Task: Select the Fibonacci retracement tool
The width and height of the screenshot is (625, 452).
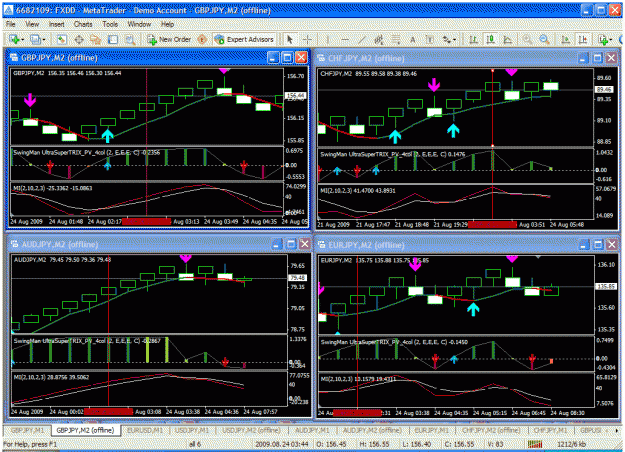Action: click(395, 39)
